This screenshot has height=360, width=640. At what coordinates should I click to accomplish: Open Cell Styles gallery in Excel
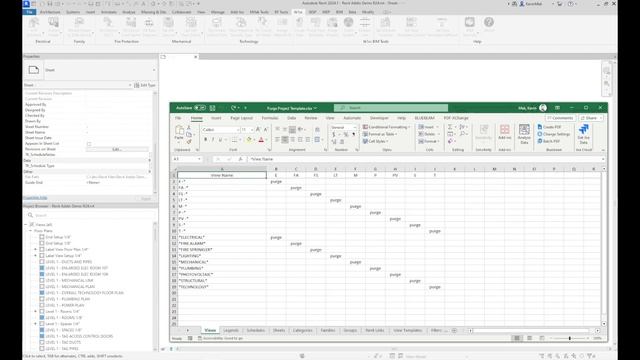tap(375, 141)
